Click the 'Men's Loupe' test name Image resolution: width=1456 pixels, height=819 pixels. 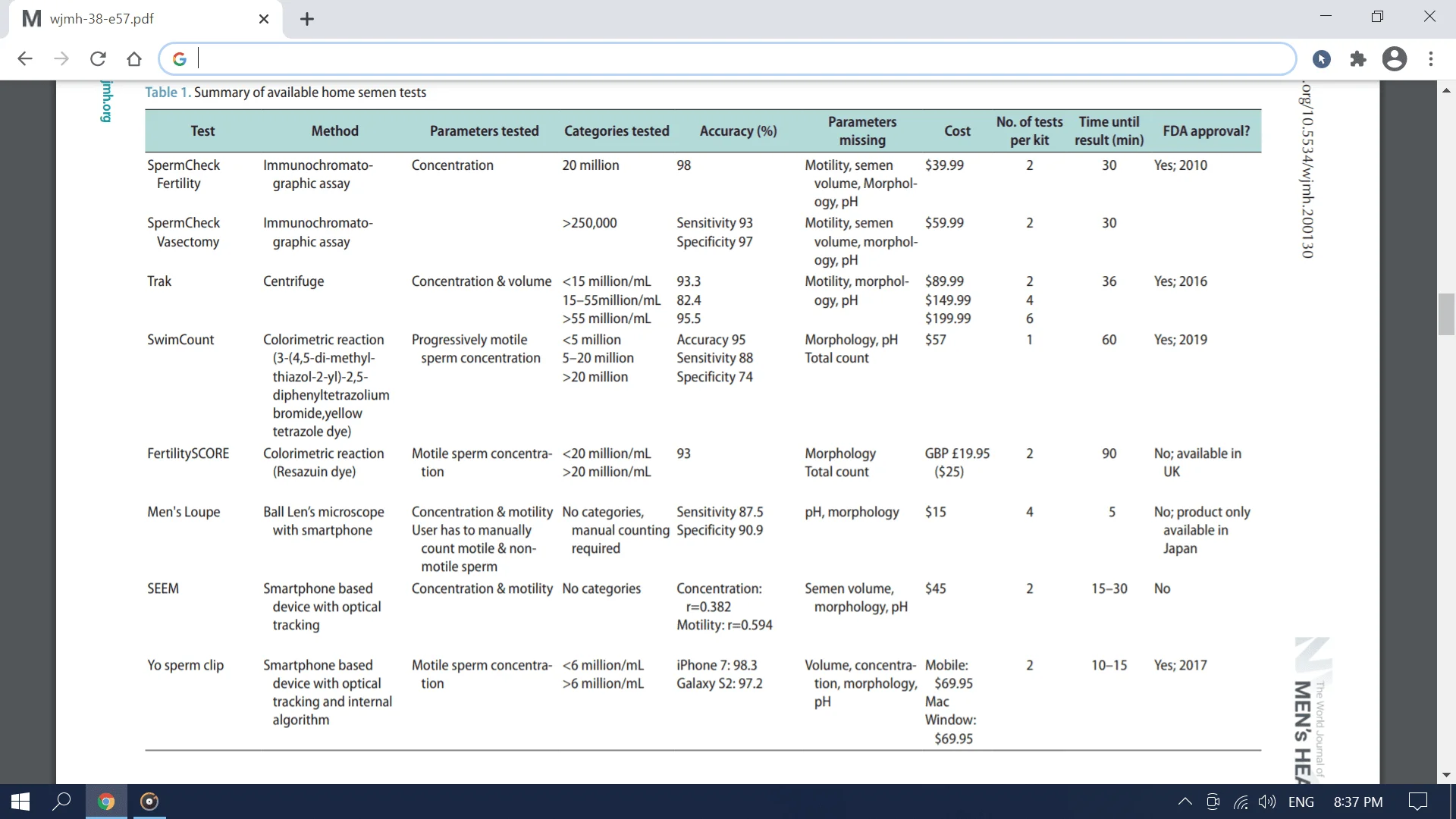tap(184, 512)
